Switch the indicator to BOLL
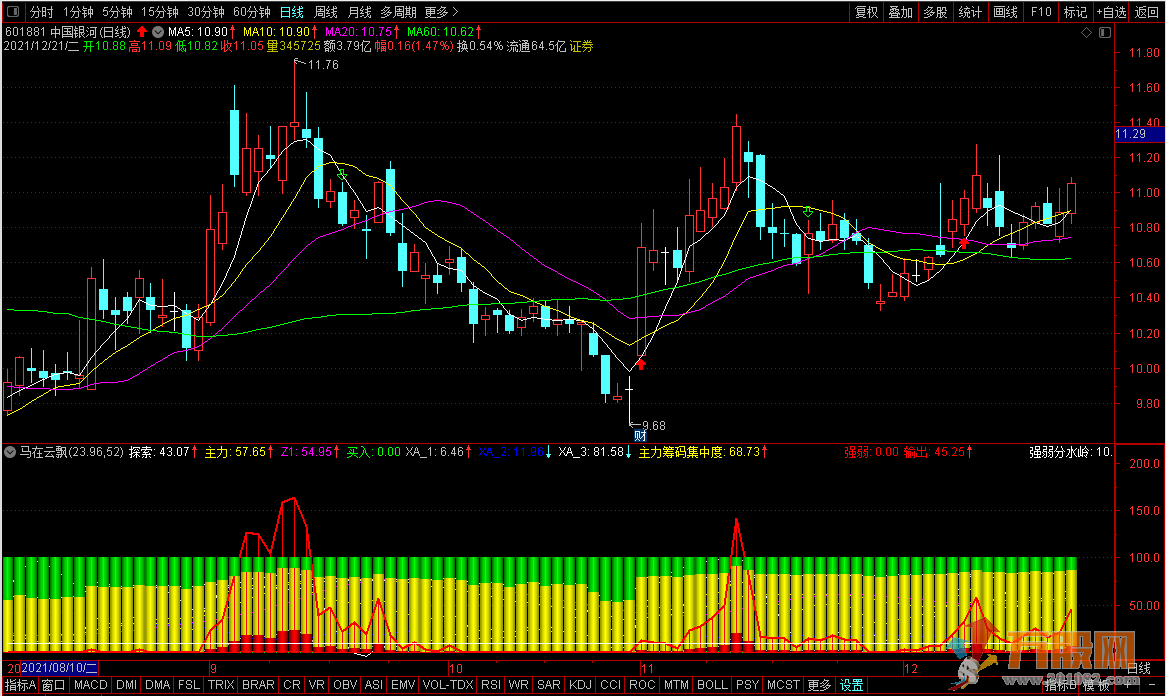The height and width of the screenshot is (696, 1166). point(712,685)
